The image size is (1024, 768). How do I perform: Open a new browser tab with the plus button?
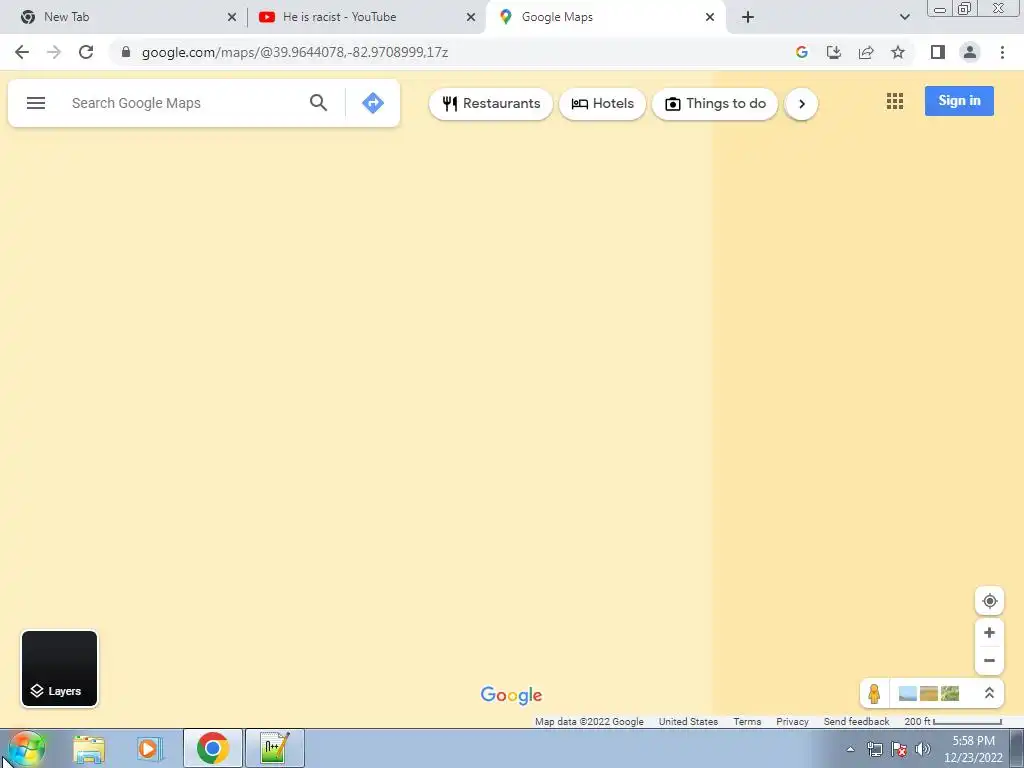pos(748,17)
